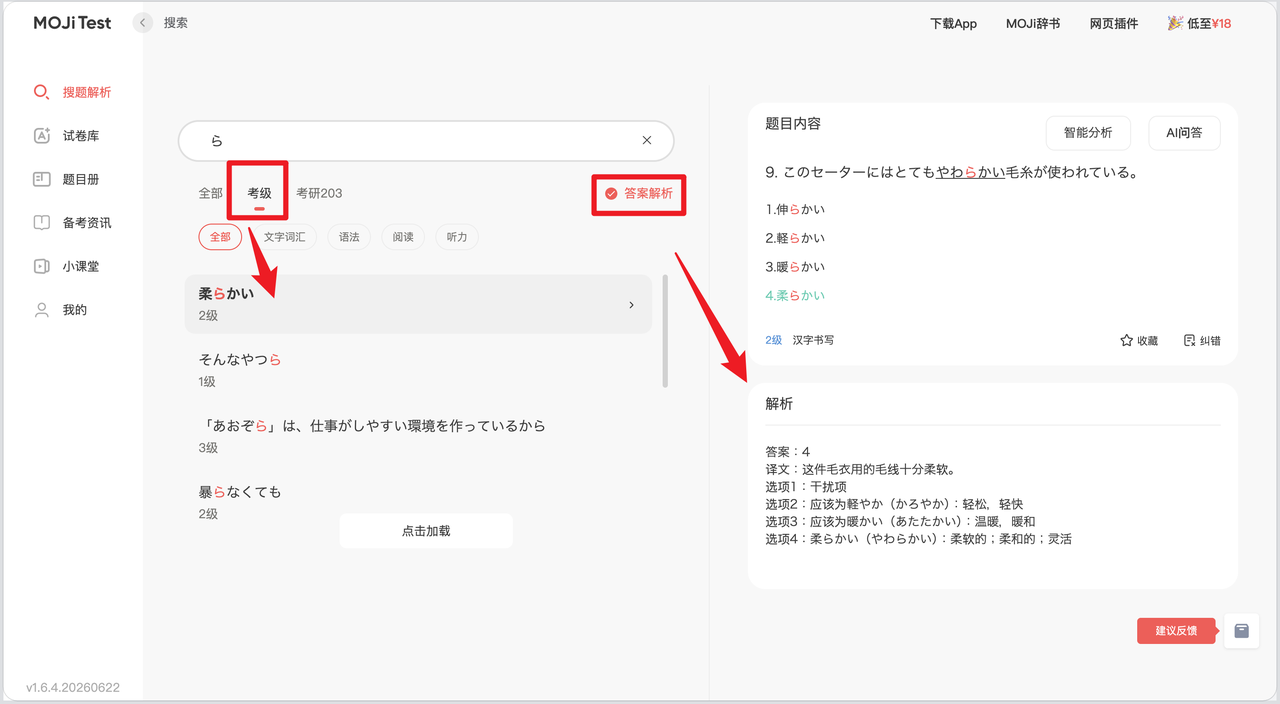Click 点击加载 to load more
This screenshot has width=1280, height=704.
point(426,531)
